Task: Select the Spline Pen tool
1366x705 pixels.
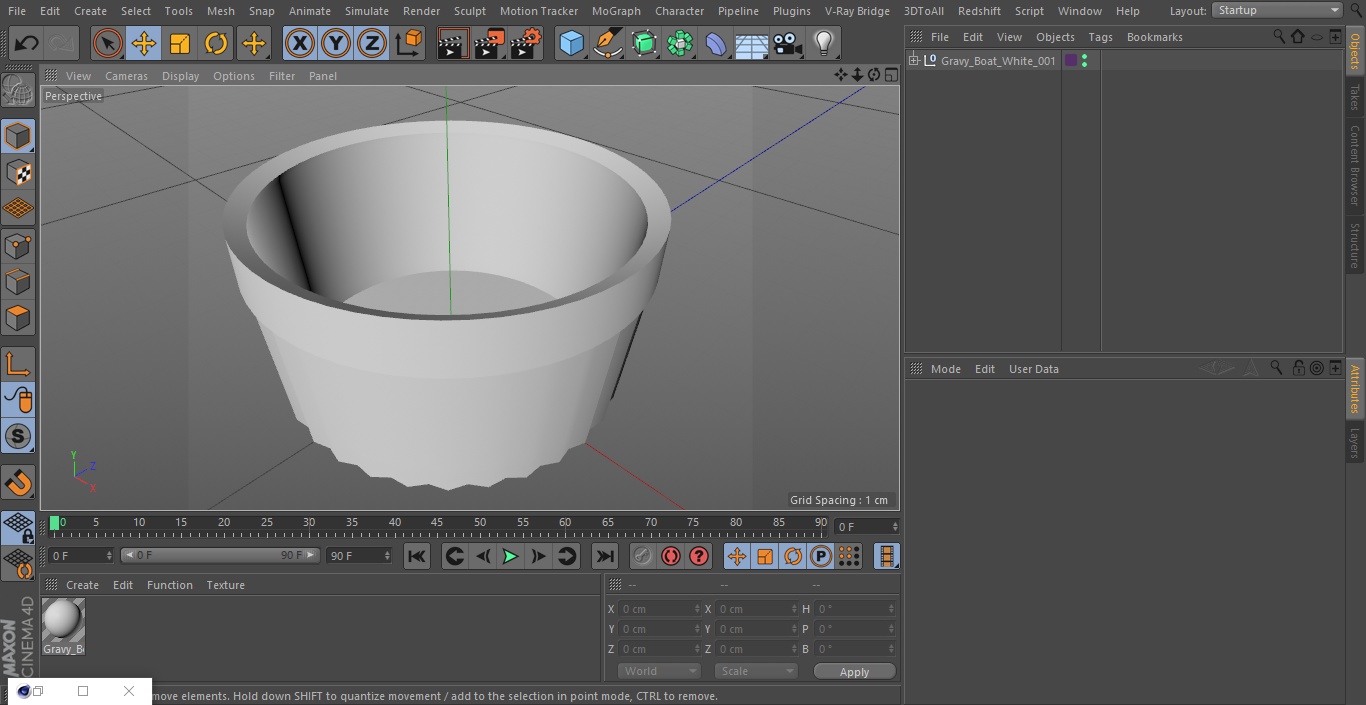Action: [608, 43]
